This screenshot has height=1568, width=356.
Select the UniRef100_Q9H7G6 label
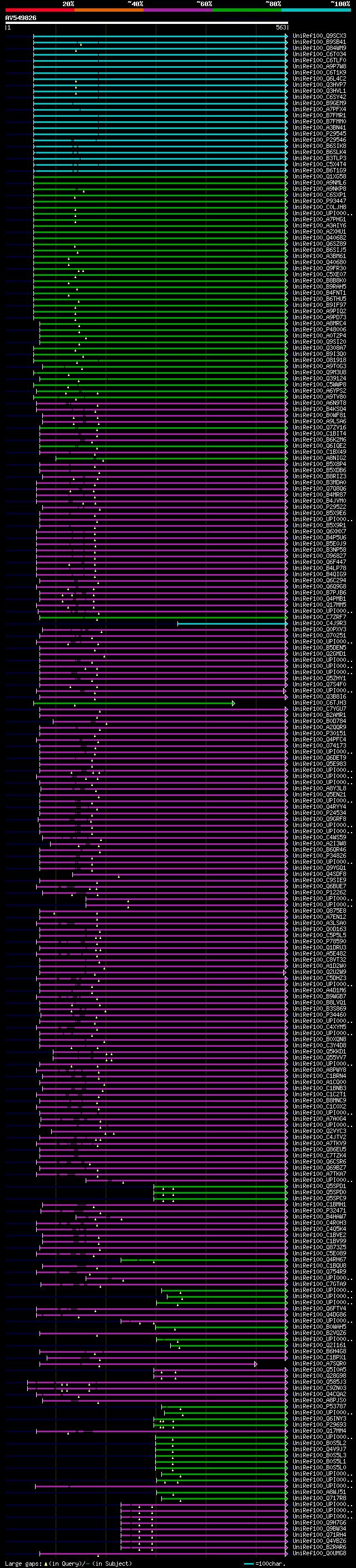click(319, 1524)
